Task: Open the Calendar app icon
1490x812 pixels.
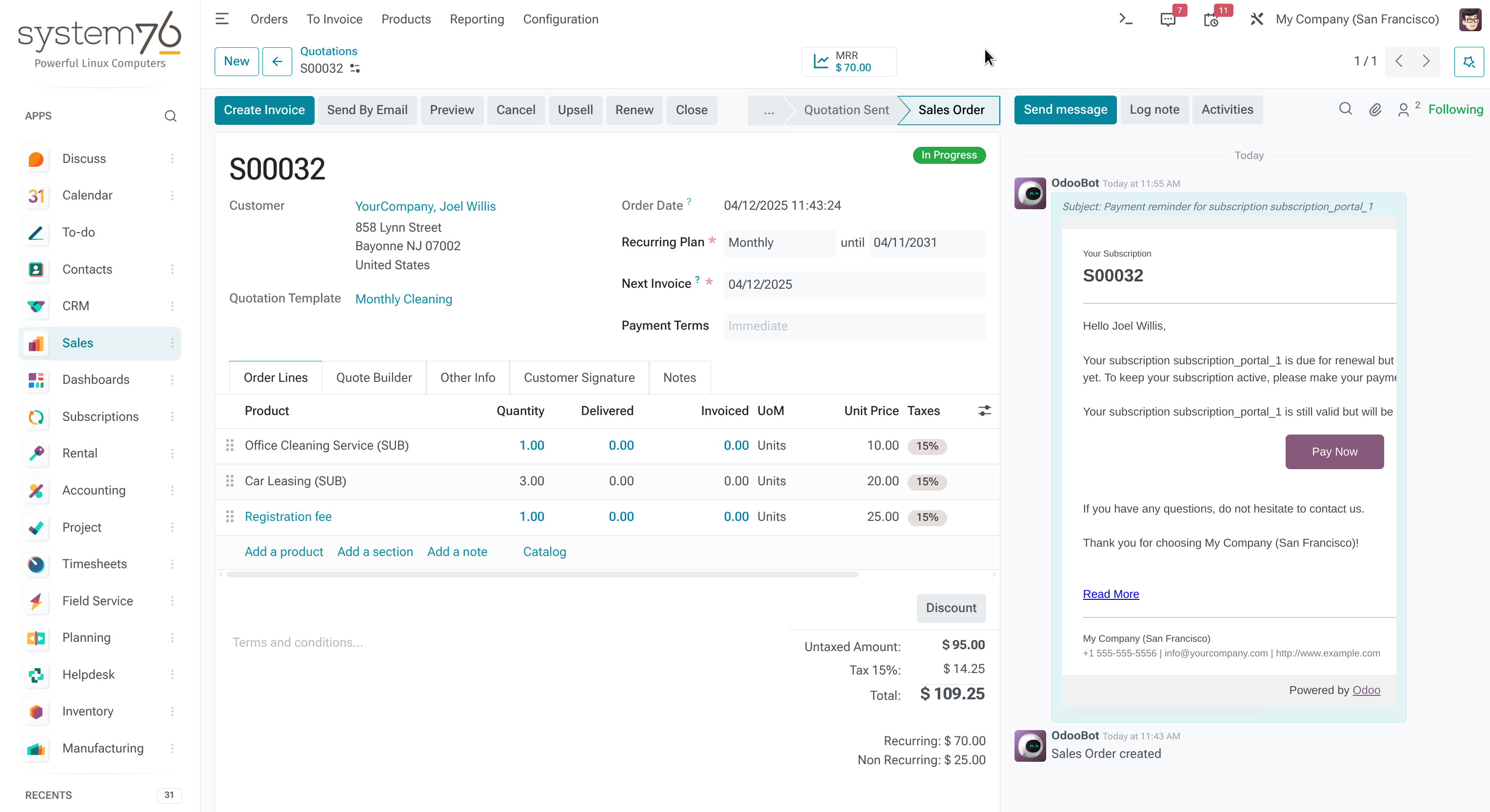Action: (36, 196)
